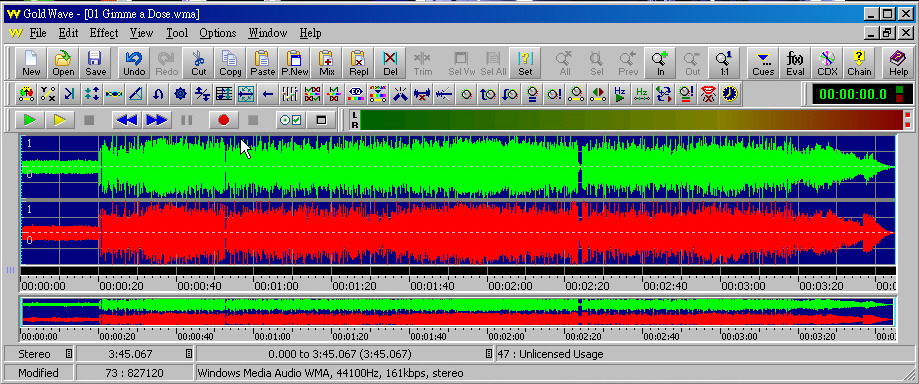Open the Edit menu
The width and height of the screenshot is (919, 384).
tap(69, 33)
